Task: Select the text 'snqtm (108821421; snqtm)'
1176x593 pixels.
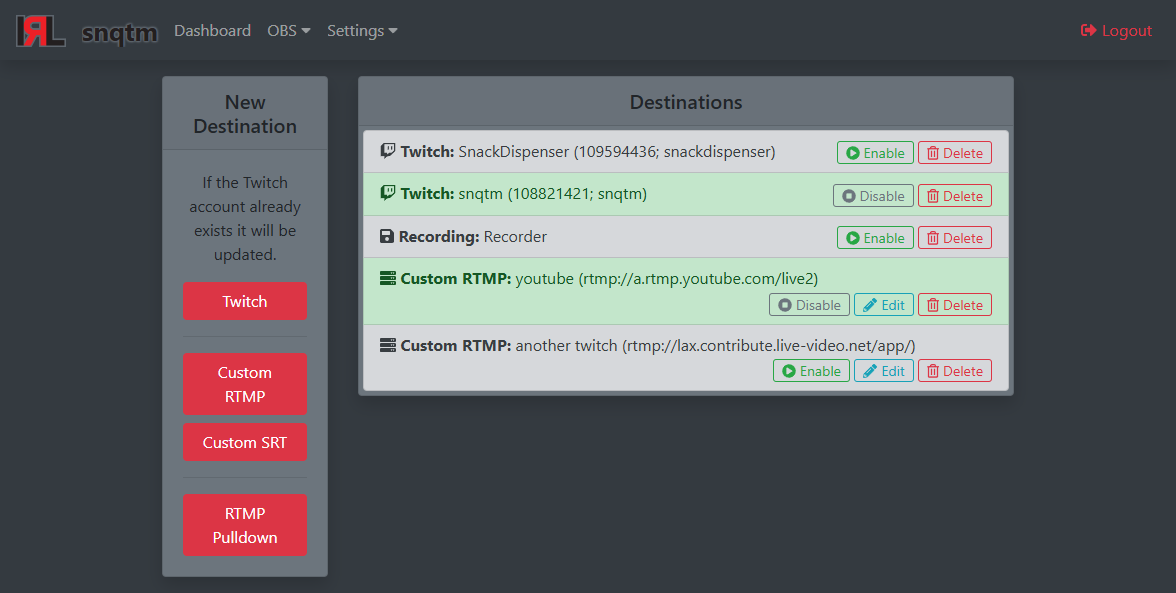Action: point(553,193)
